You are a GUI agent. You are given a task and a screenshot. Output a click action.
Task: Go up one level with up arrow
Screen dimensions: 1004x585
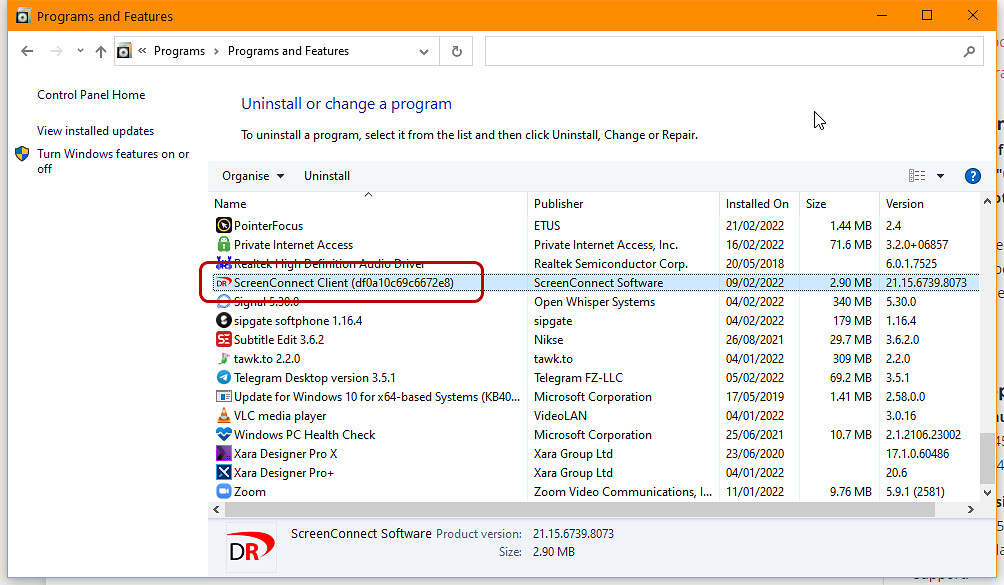(x=101, y=51)
